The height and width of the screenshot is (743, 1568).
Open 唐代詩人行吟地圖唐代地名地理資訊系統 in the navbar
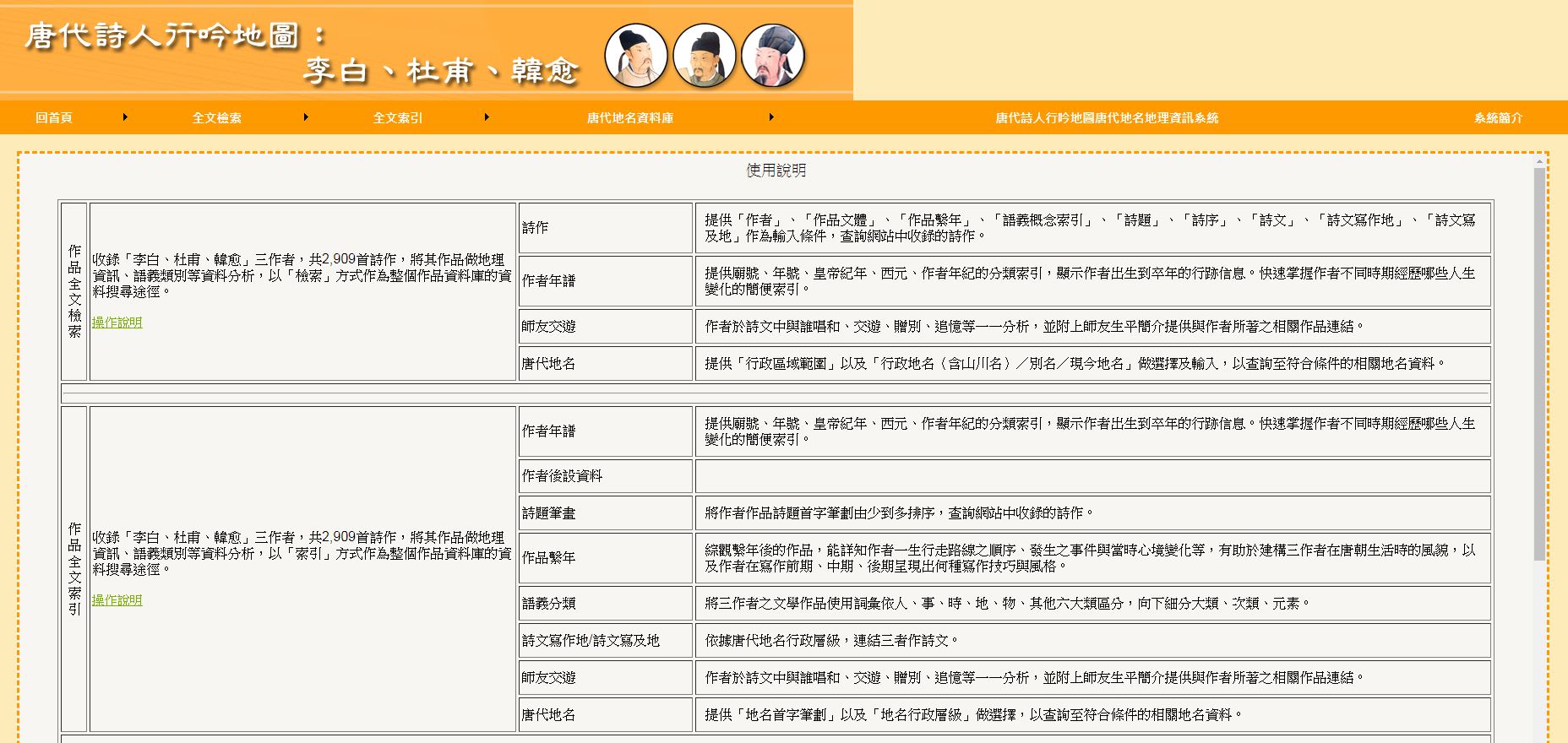pyautogui.click(x=1107, y=118)
